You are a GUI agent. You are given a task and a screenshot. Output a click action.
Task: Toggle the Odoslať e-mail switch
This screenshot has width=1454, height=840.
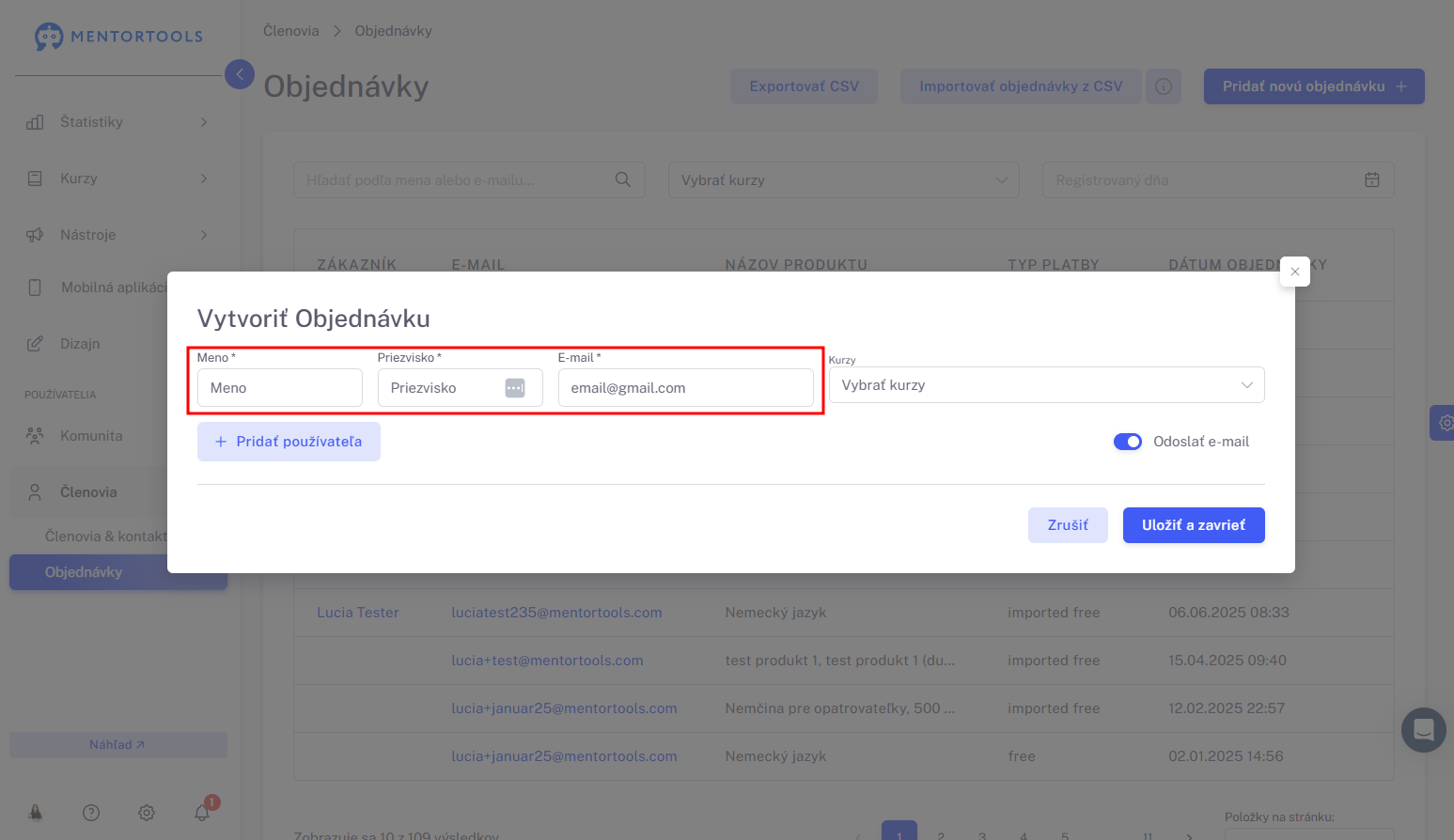(x=1127, y=442)
